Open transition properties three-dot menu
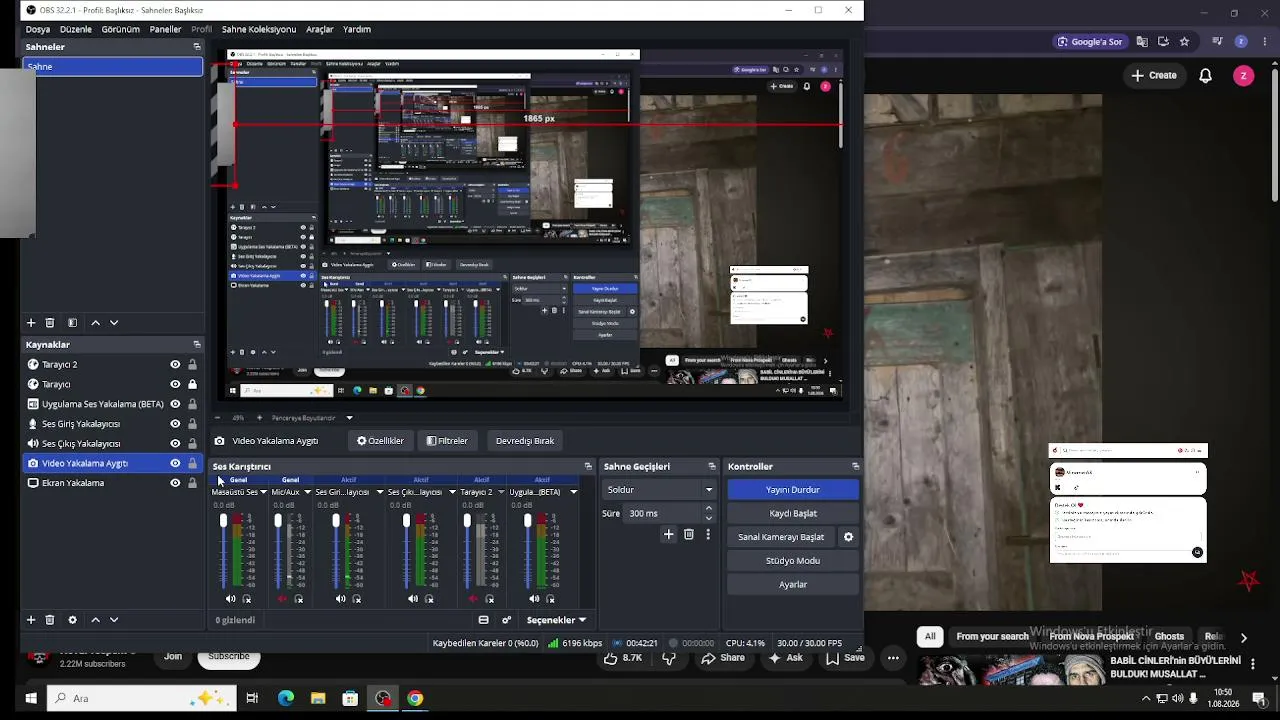 pos(708,535)
